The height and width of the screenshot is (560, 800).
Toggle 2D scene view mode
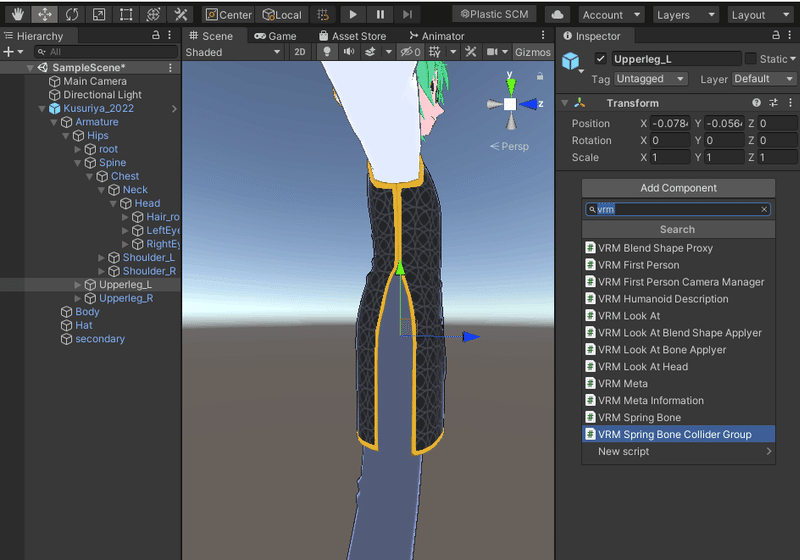pyautogui.click(x=299, y=52)
